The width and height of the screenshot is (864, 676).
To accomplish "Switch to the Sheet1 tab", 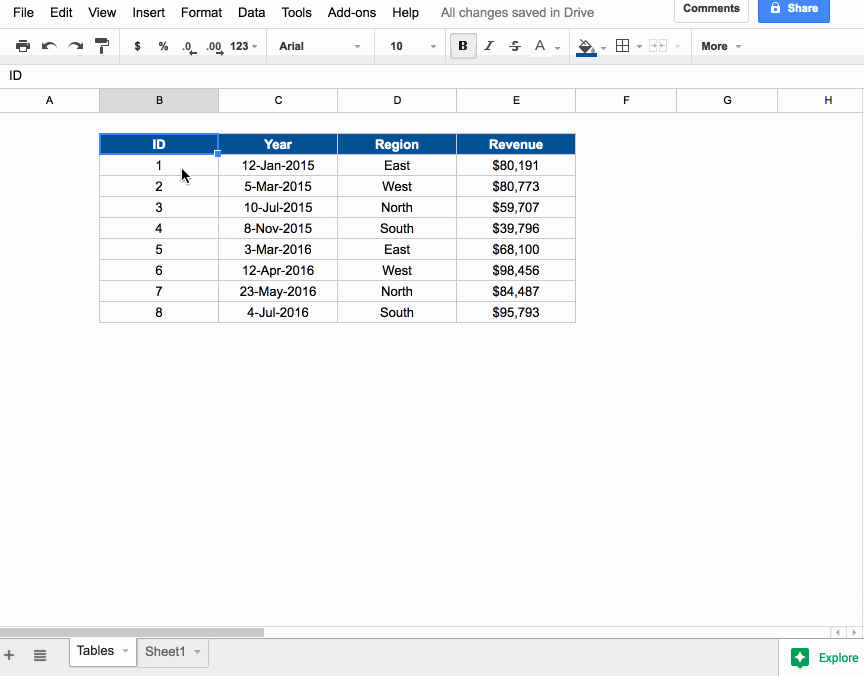I will pyautogui.click(x=166, y=651).
